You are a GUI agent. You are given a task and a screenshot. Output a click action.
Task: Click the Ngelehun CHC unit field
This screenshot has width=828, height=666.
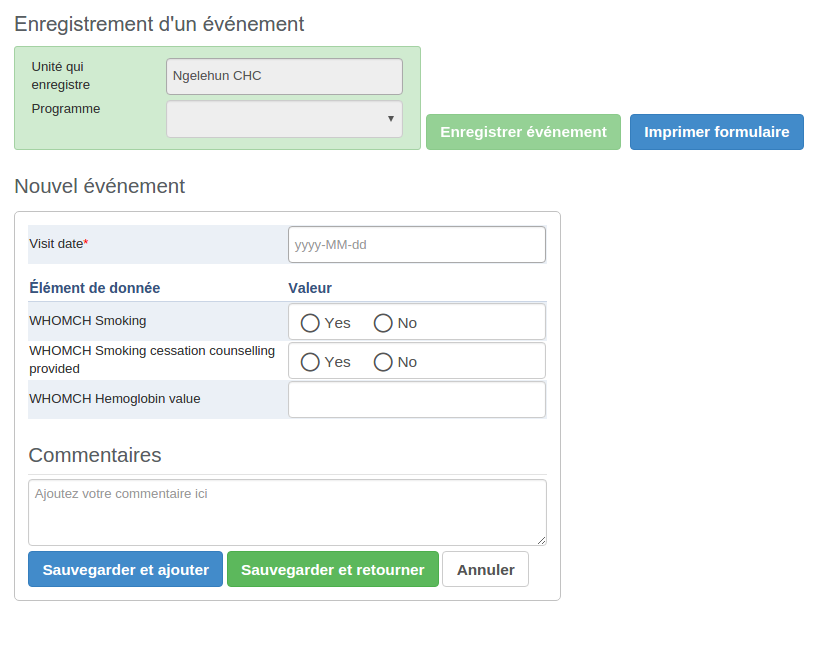[284, 76]
